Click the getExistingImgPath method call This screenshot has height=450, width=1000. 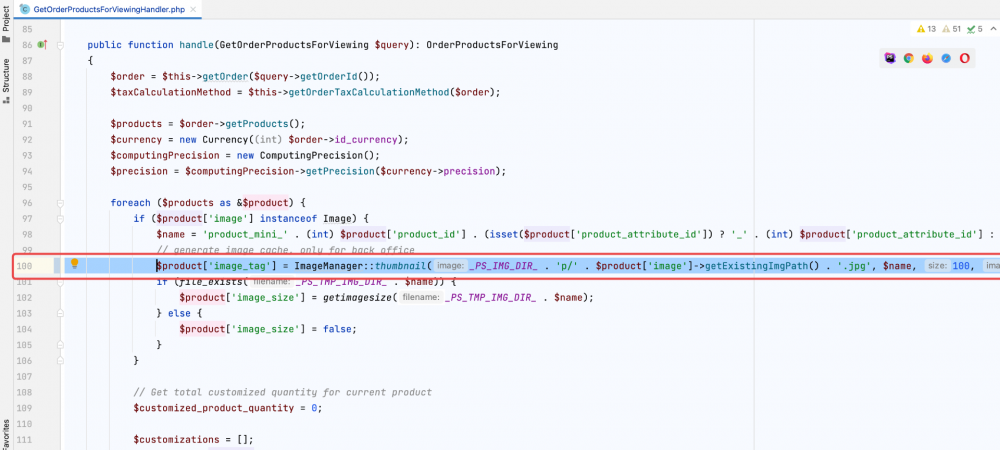coord(758,266)
